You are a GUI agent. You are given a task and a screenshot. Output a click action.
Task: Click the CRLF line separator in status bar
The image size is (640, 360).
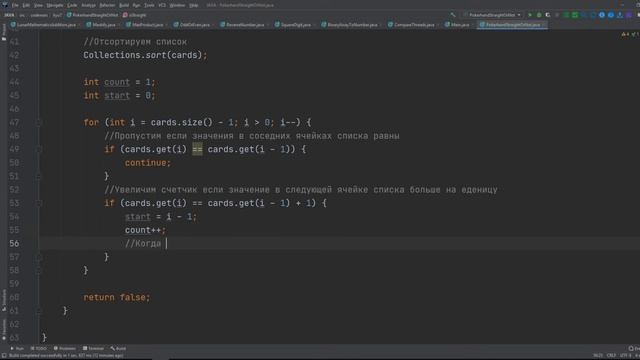[x=611, y=356]
